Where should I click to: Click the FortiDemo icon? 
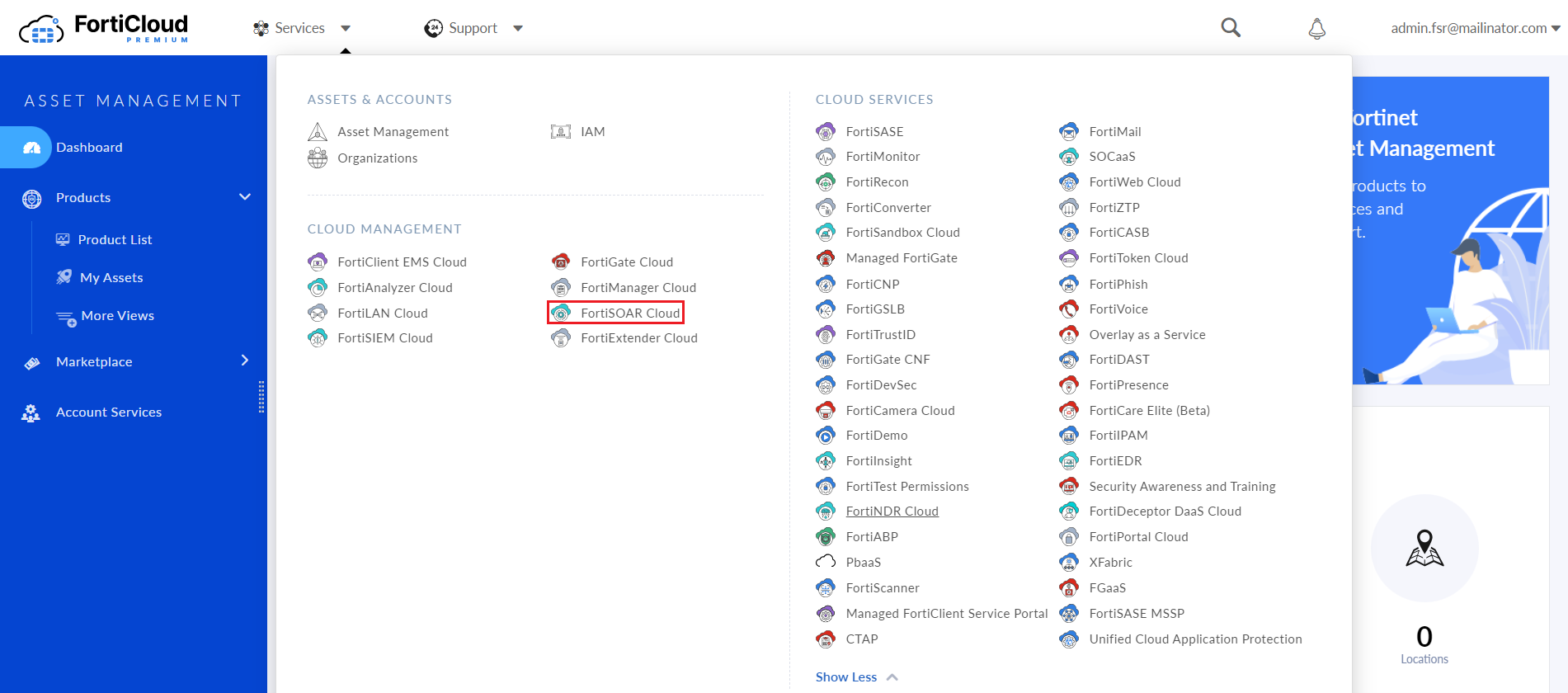tap(826, 436)
